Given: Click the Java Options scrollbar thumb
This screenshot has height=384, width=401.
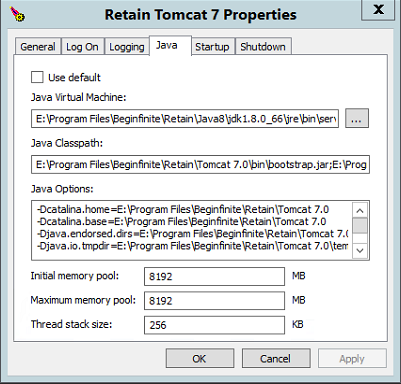Looking at the screenshot, I should (x=360, y=226).
